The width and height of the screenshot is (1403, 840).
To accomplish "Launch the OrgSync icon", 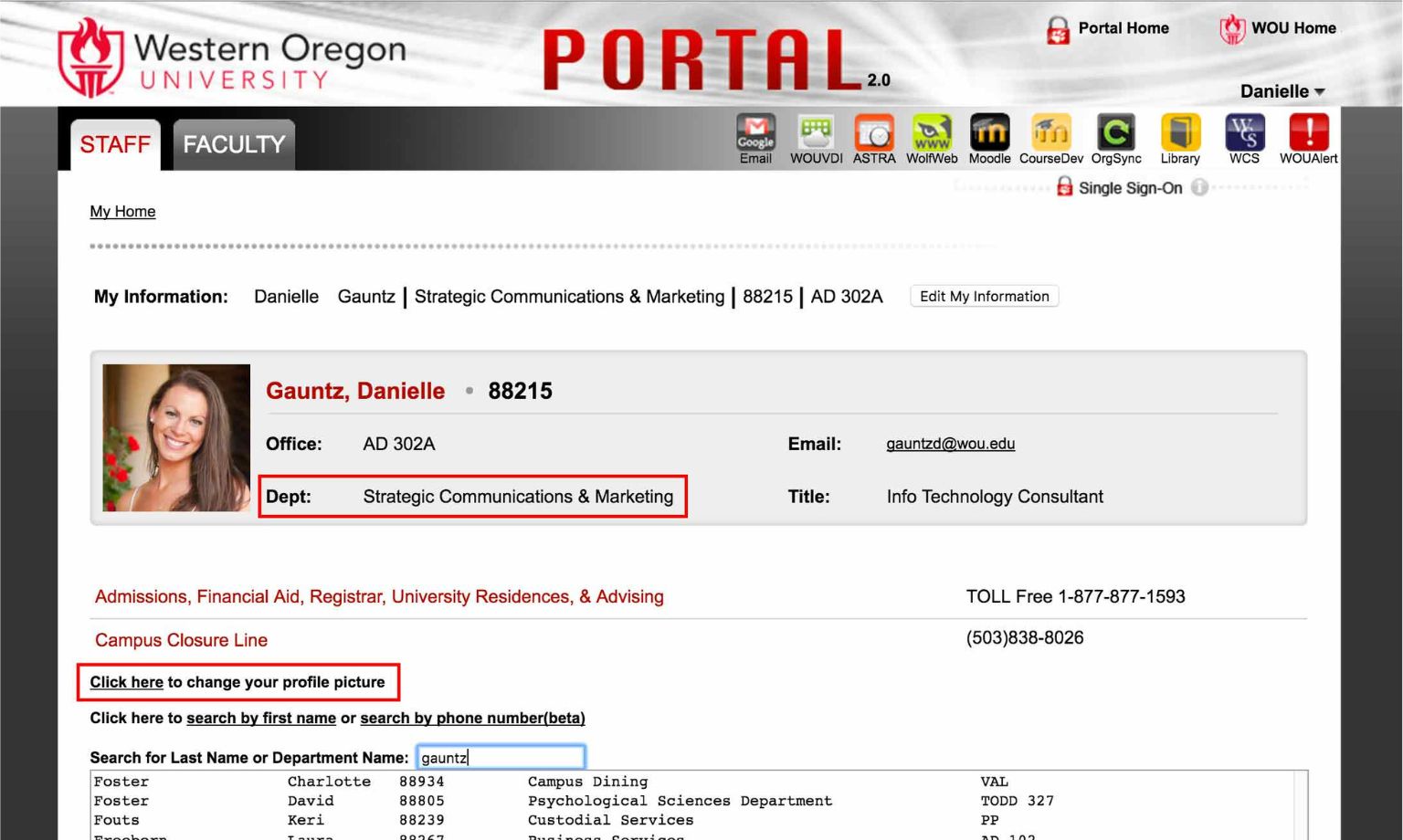I will (1115, 133).
